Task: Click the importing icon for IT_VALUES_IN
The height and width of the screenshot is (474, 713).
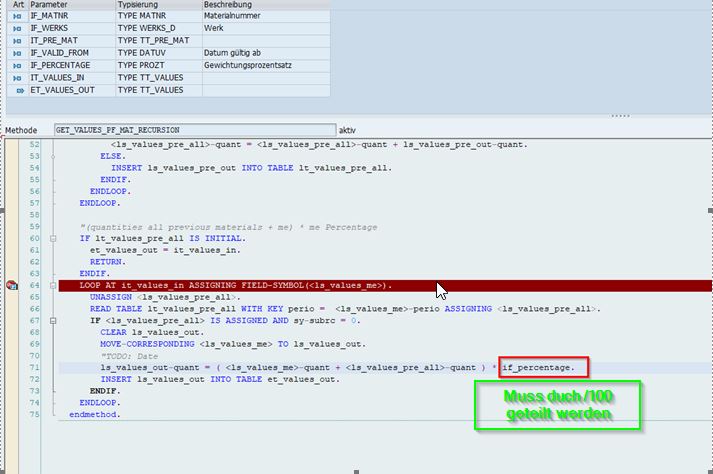Action: pos(18,77)
